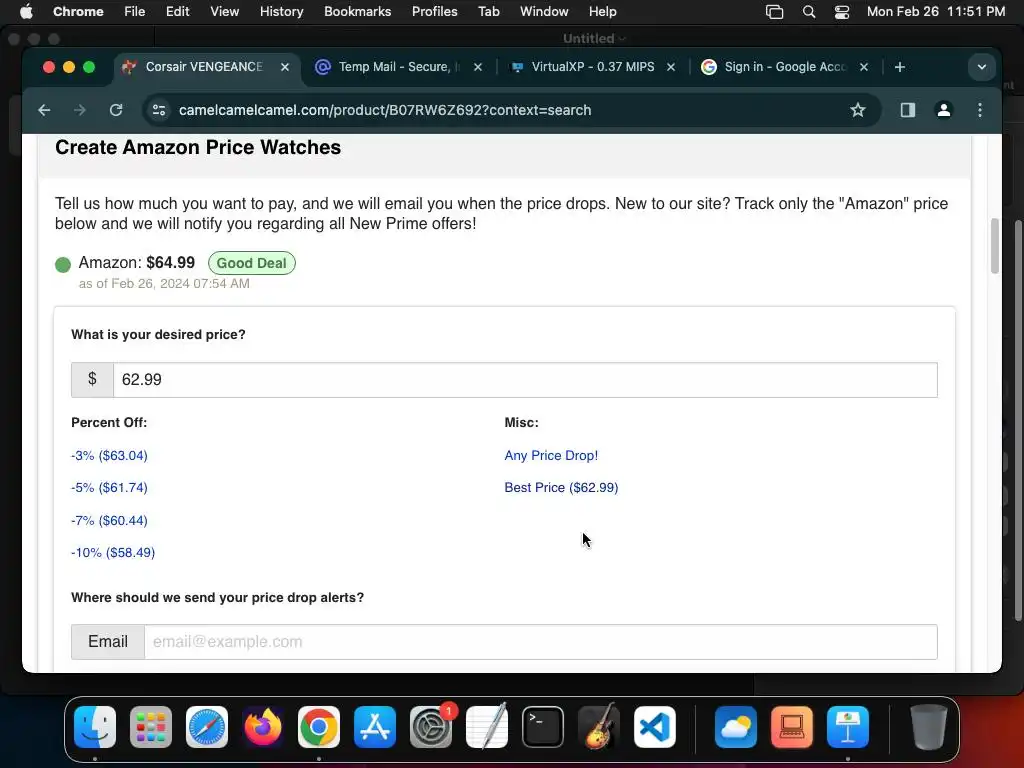The height and width of the screenshot is (768, 1024).
Task: Open the Bookmarks menu
Action: coord(358,12)
